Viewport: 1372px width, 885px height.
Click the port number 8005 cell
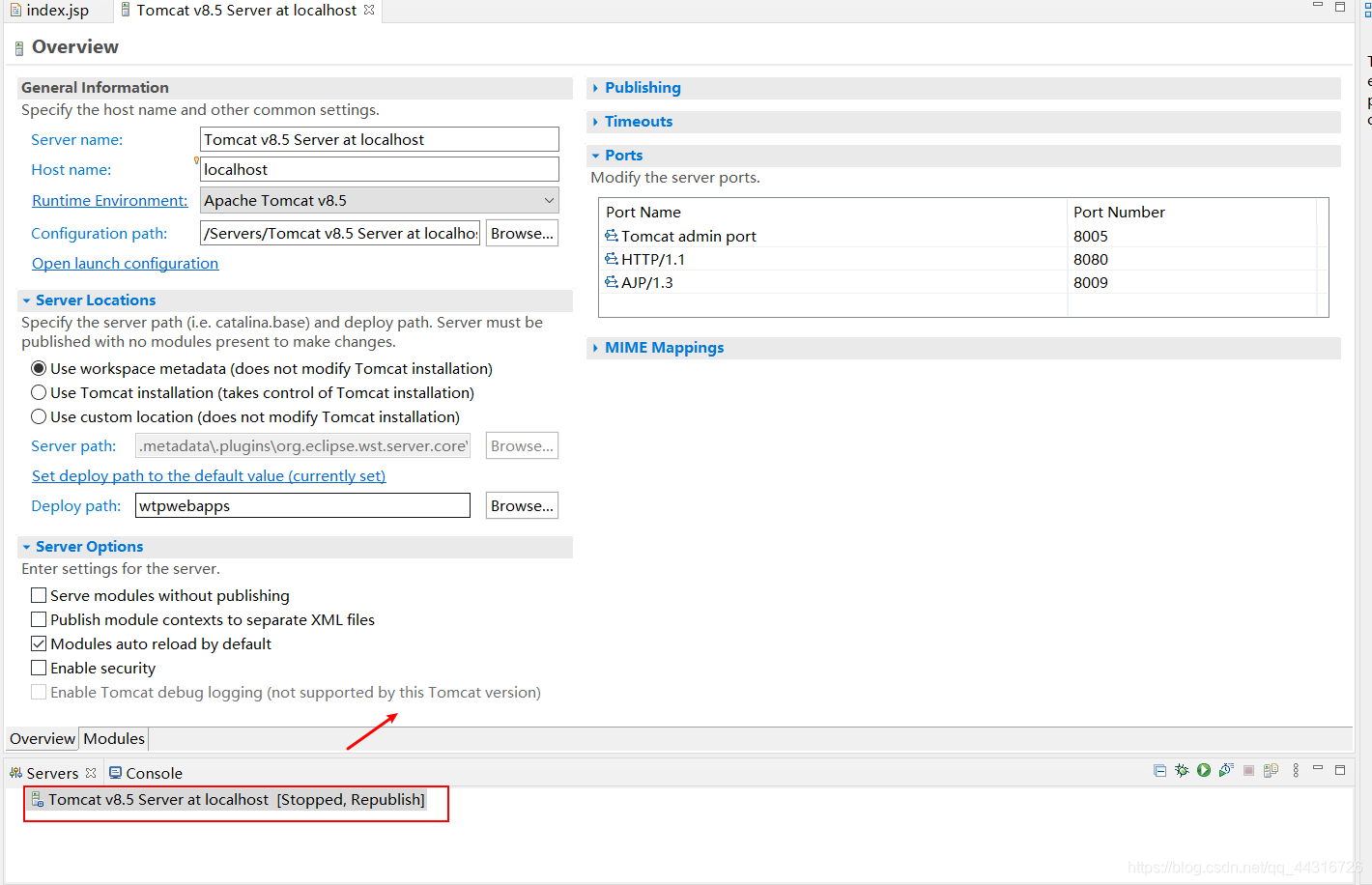click(1091, 236)
